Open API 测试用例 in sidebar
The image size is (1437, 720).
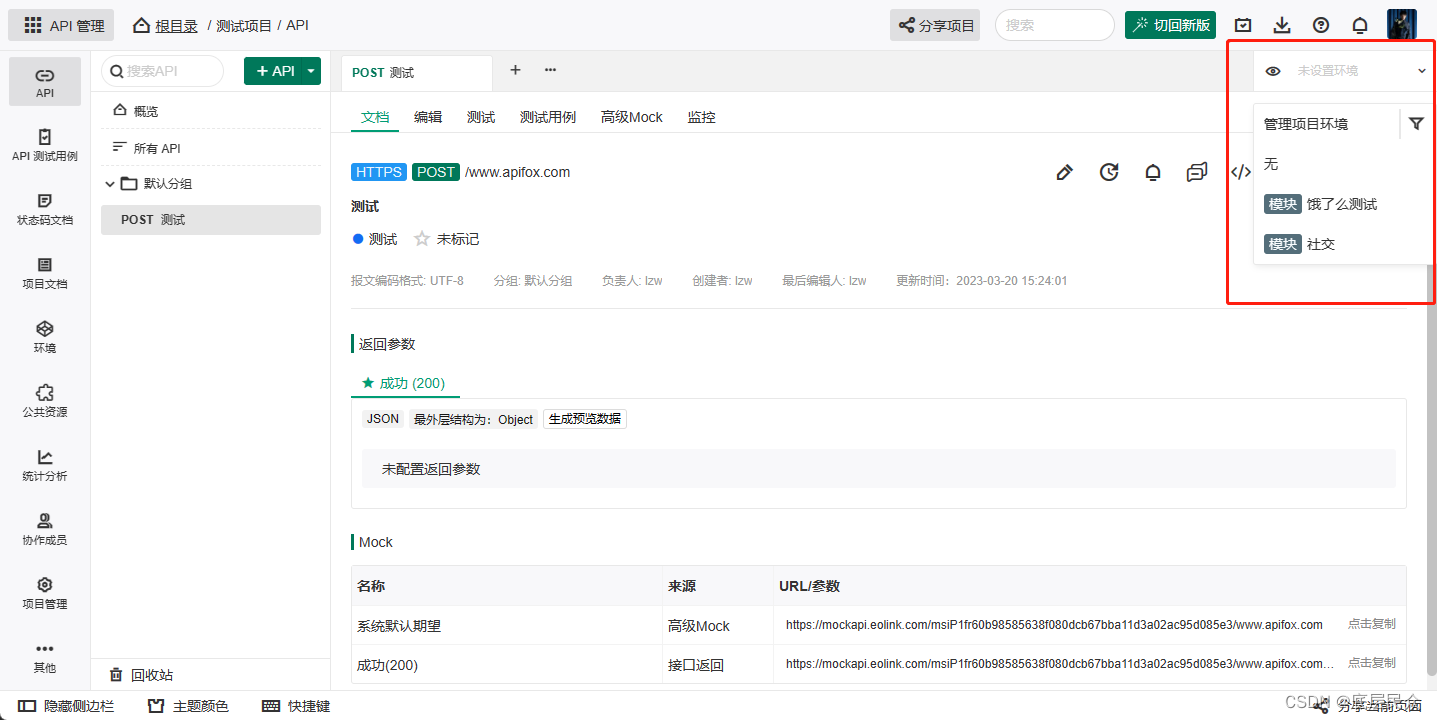coord(45,145)
